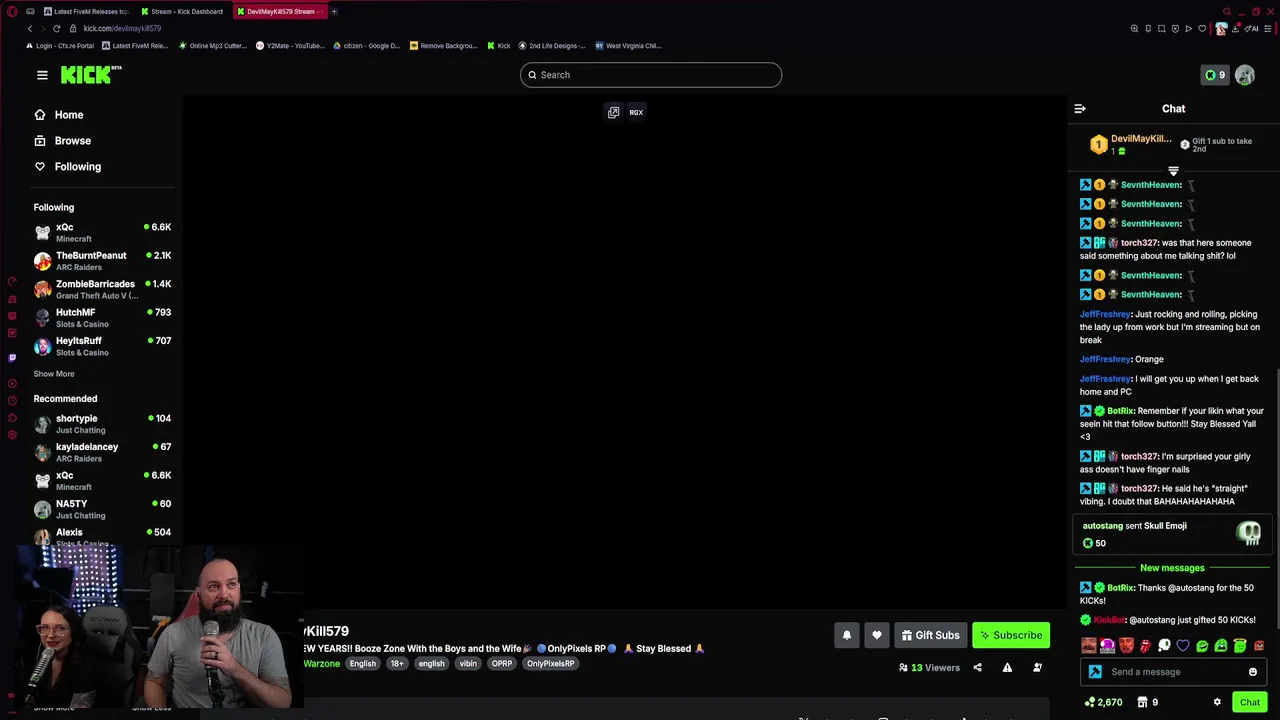This screenshot has height=720, width=1280.
Task: Open the Following page in sidebar
Action: coord(67,167)
